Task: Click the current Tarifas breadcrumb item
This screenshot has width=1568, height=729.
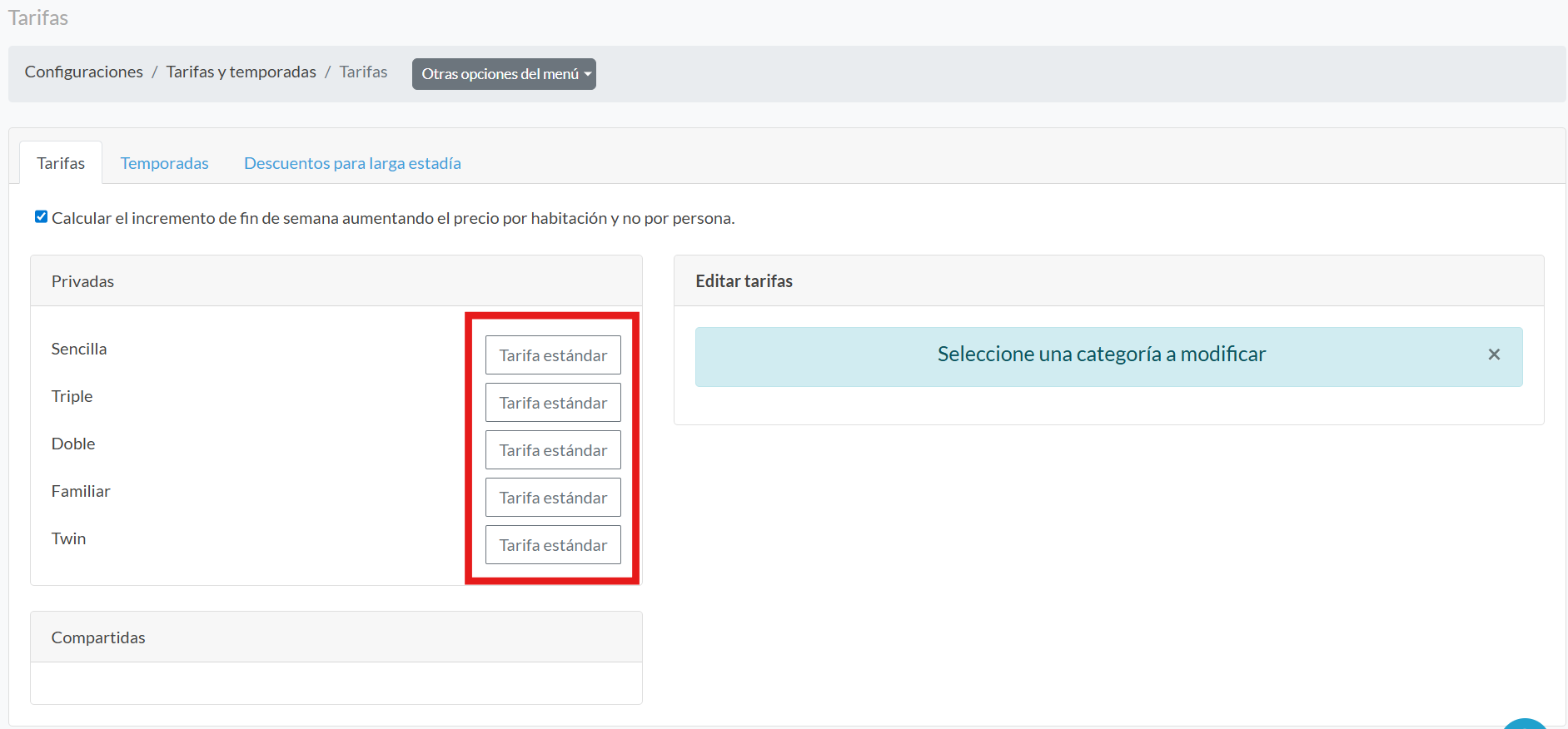Action: pos(363,72)
